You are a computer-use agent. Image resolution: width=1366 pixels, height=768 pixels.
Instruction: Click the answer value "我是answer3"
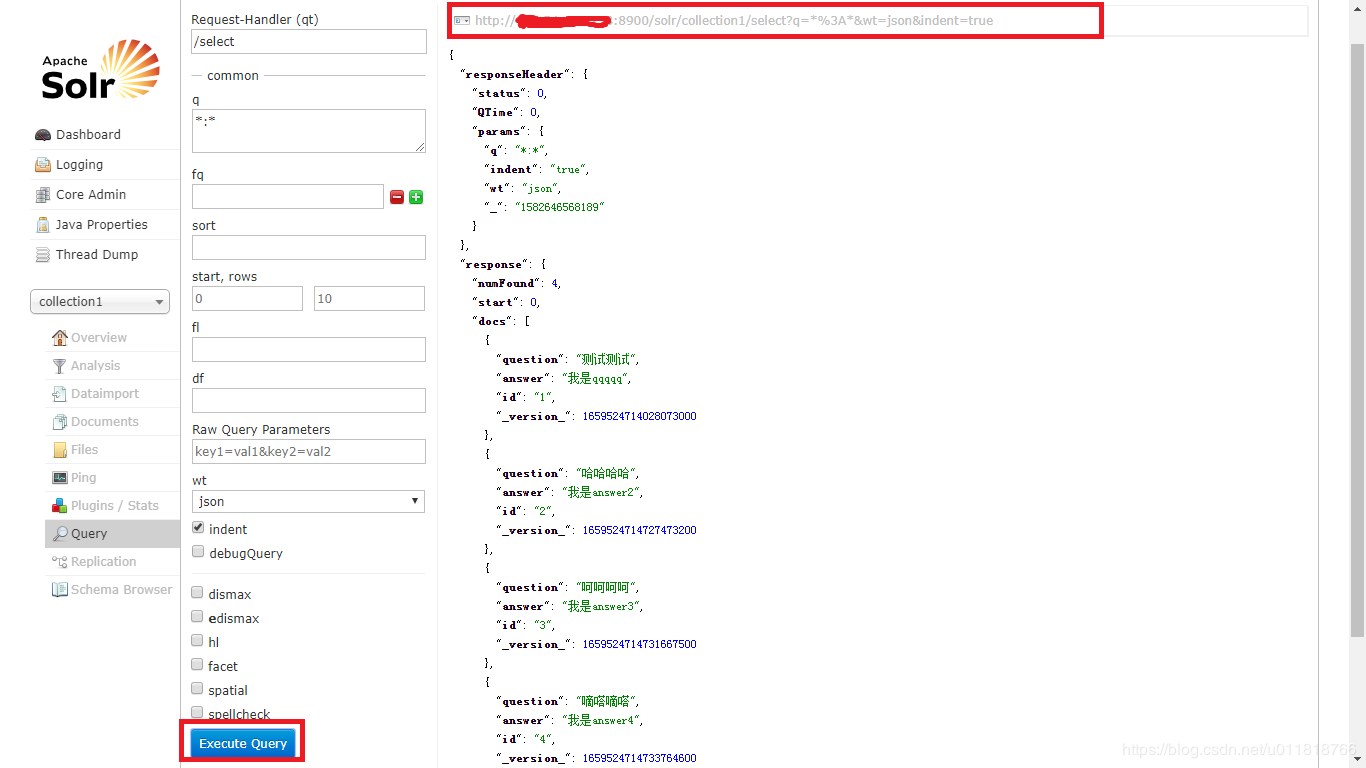601,606
